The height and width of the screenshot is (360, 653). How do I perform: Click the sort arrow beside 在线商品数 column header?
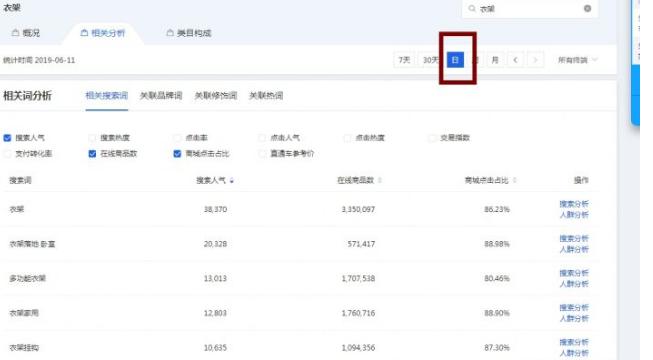(x=379, y=180)
